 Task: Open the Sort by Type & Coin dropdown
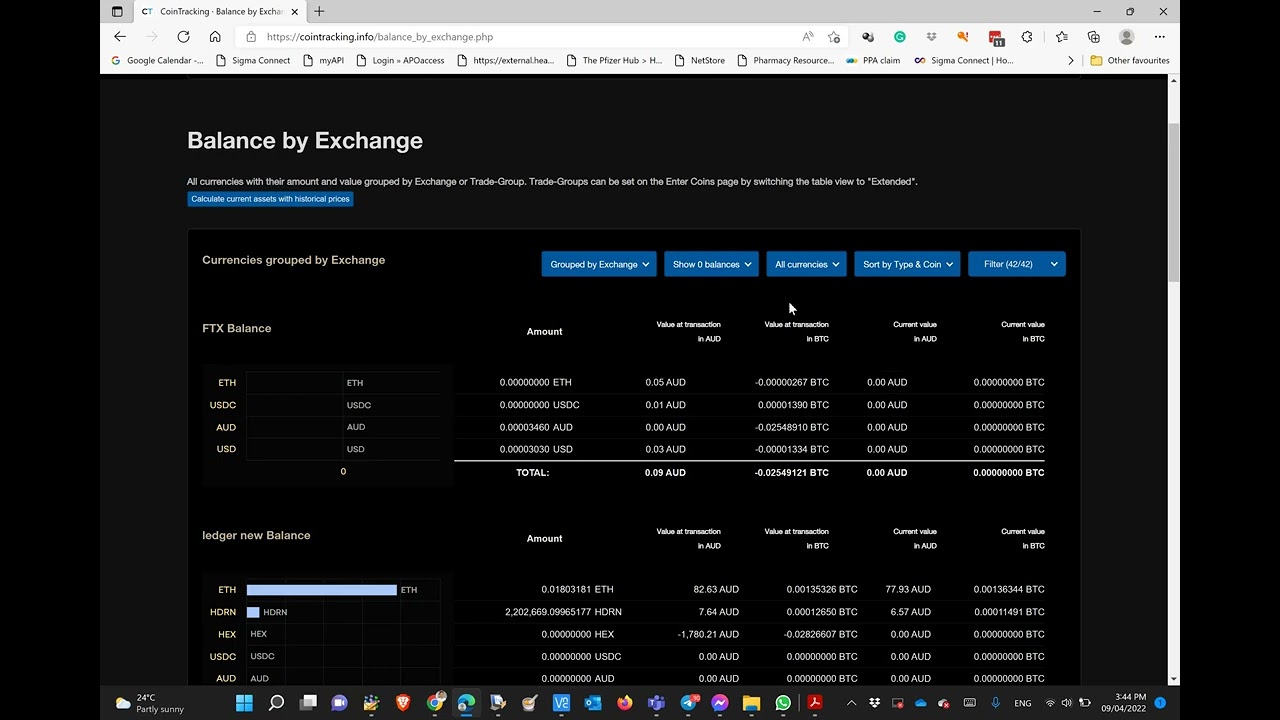tap(907, 264)
